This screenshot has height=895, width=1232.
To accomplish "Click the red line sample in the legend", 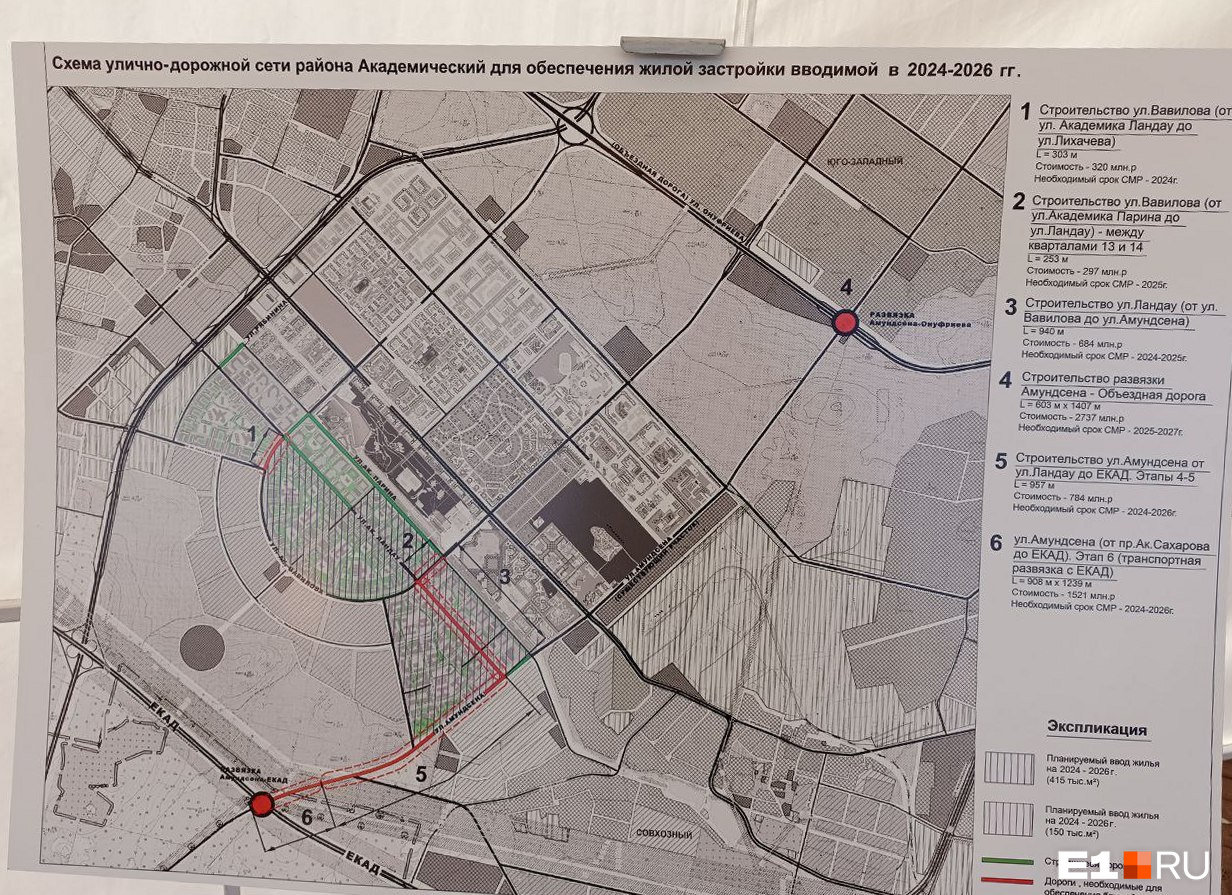I will (1009, 883).
